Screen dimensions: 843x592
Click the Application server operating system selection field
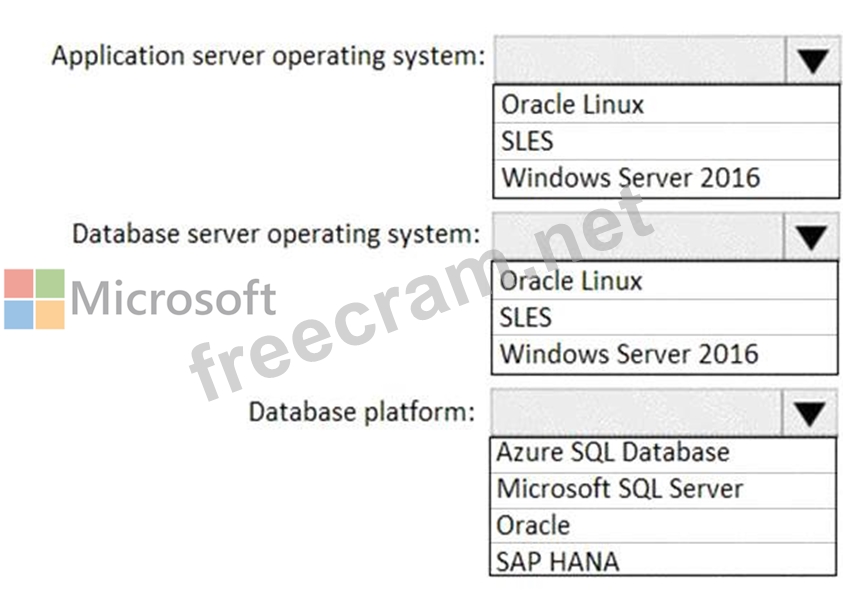(x=640, y=61)
